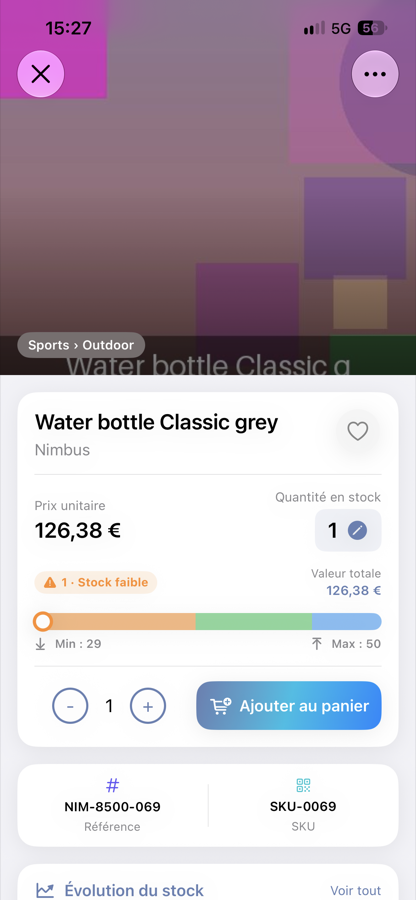Tap the QR code SKU icon
This screenshot has width=416, height=900.
click(x=303, y=785)
